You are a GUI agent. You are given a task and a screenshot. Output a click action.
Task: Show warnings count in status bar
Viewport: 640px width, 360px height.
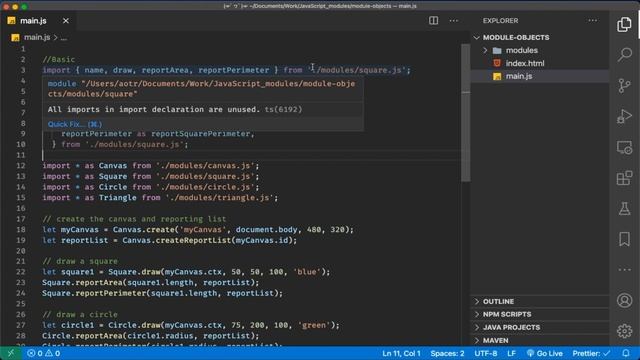53,353
